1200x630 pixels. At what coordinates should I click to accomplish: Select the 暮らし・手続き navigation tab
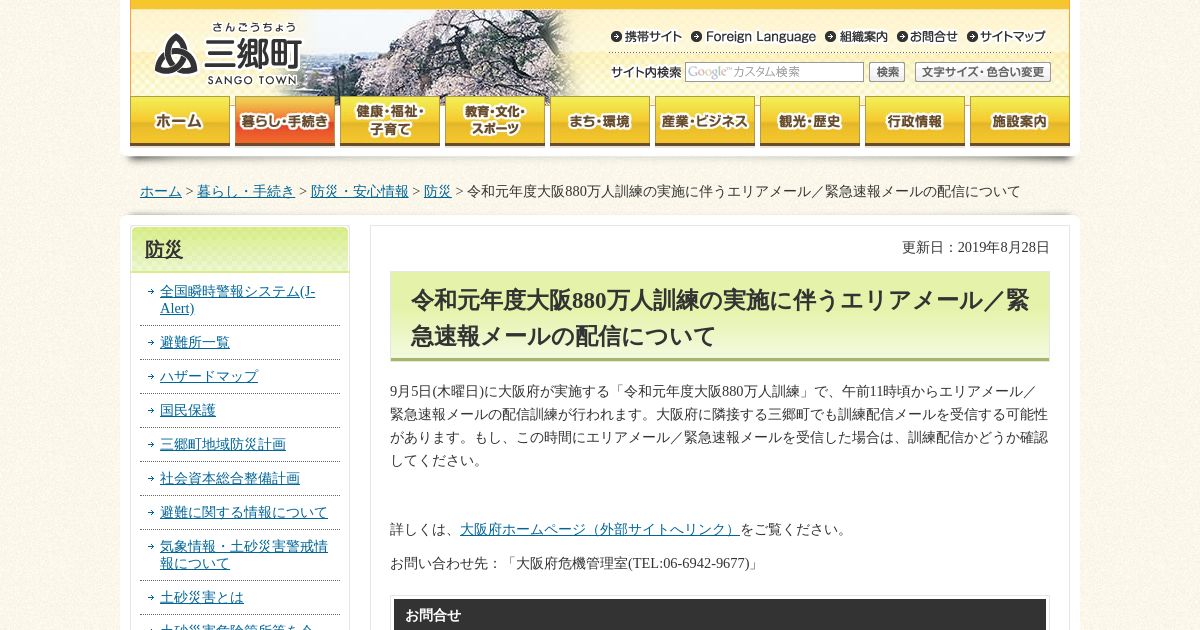click(x=285, y=121)
